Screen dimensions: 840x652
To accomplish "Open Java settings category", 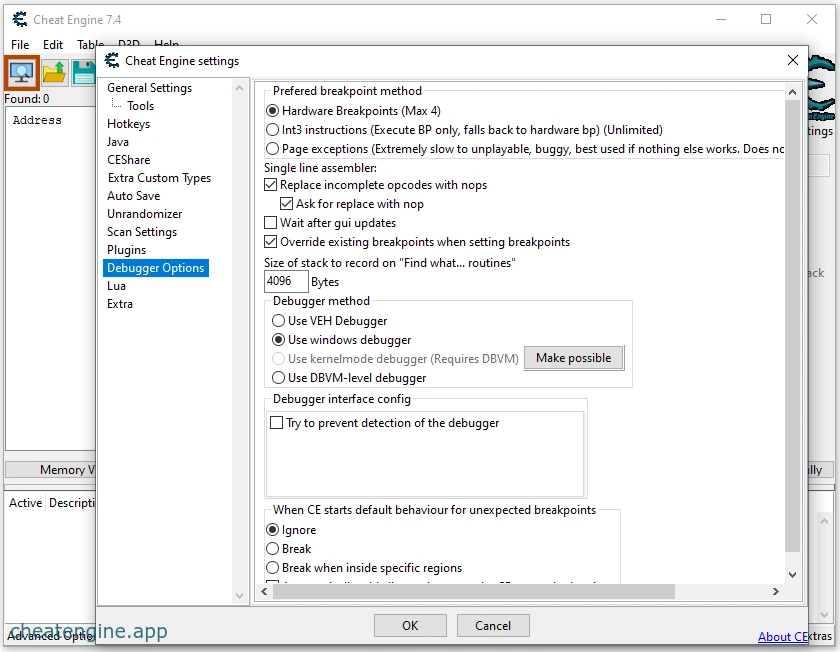I will click(118, 142).
